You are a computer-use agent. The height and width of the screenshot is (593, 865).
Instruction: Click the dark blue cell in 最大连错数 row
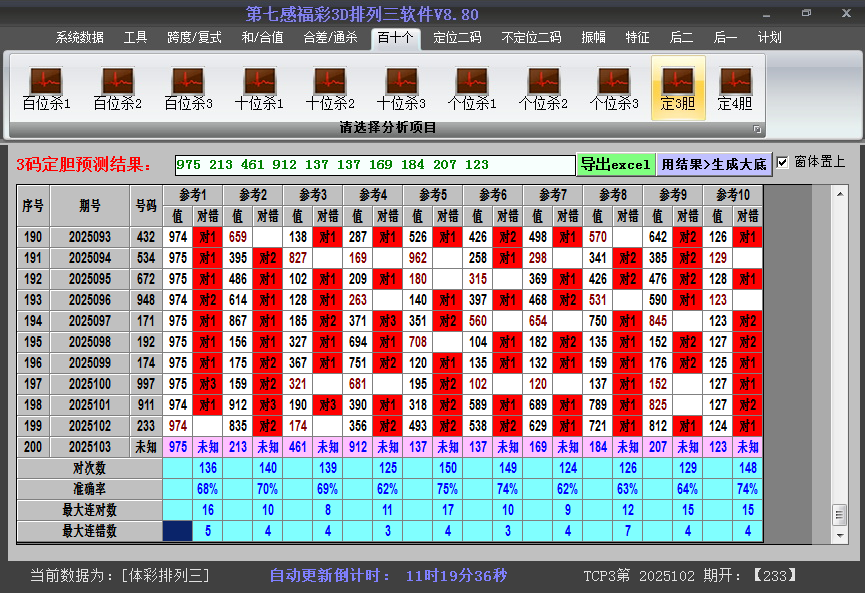pos(178,531)
